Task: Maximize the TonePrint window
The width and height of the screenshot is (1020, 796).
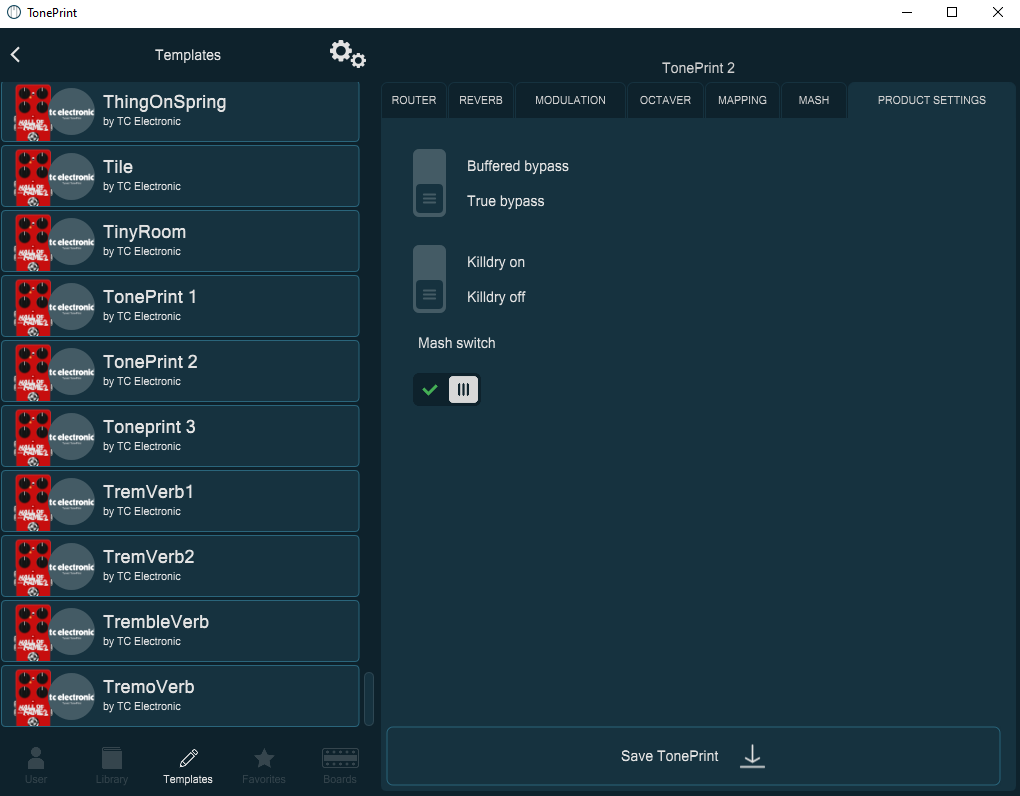Action: pos(952,12)
